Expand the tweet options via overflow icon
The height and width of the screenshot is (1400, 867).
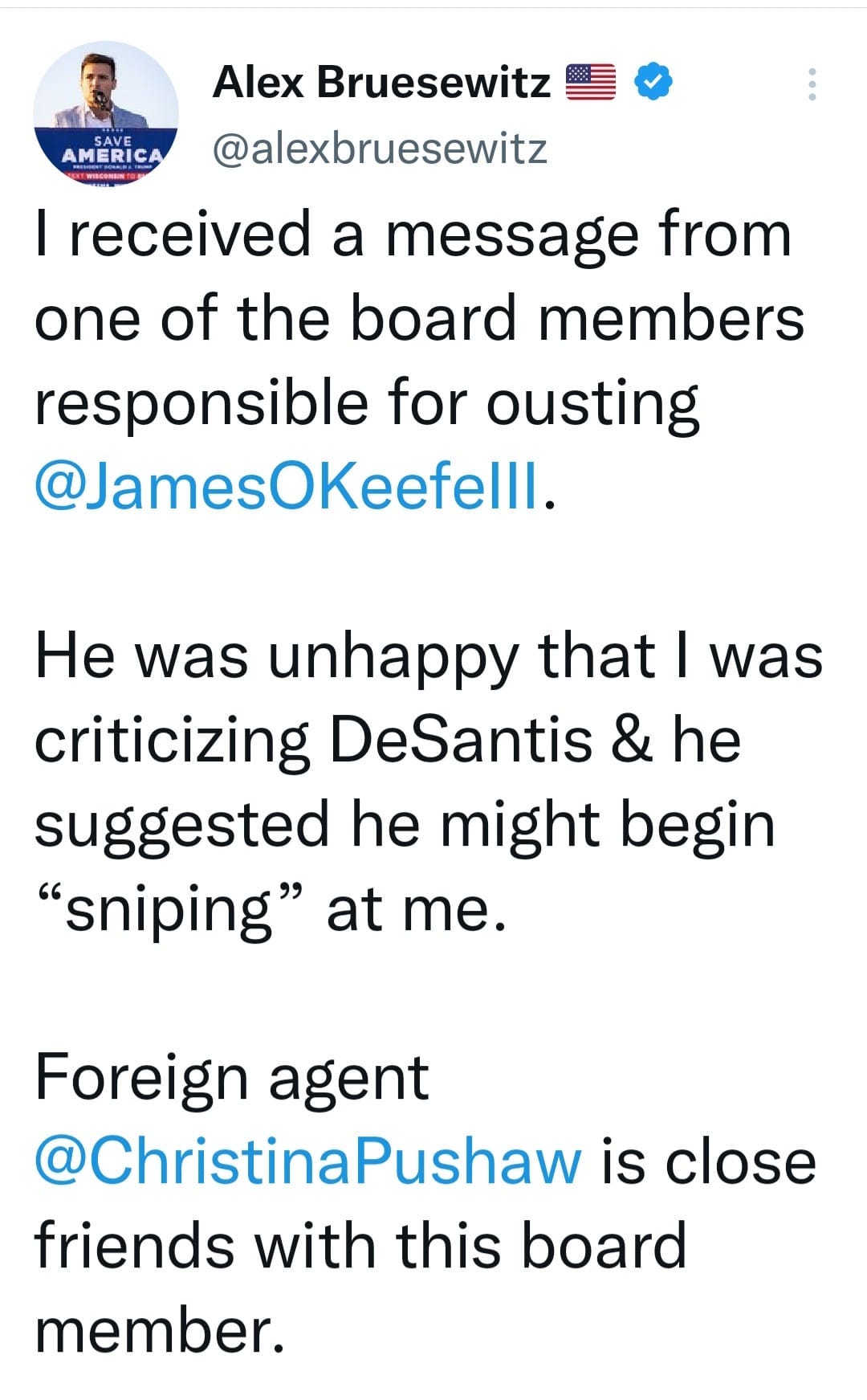[814, 83]
